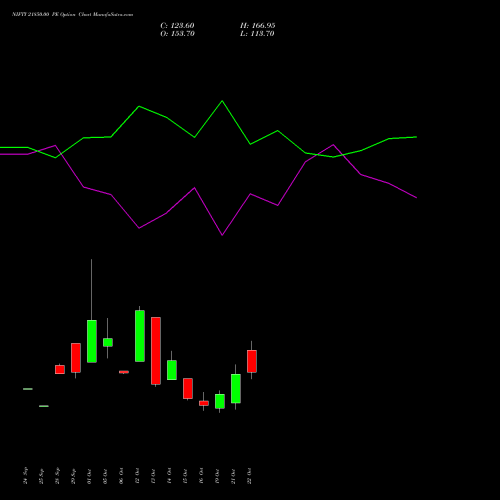Click the close value C: 123.60
Viewport: 500px width, 500px height.
pos(177,26)
